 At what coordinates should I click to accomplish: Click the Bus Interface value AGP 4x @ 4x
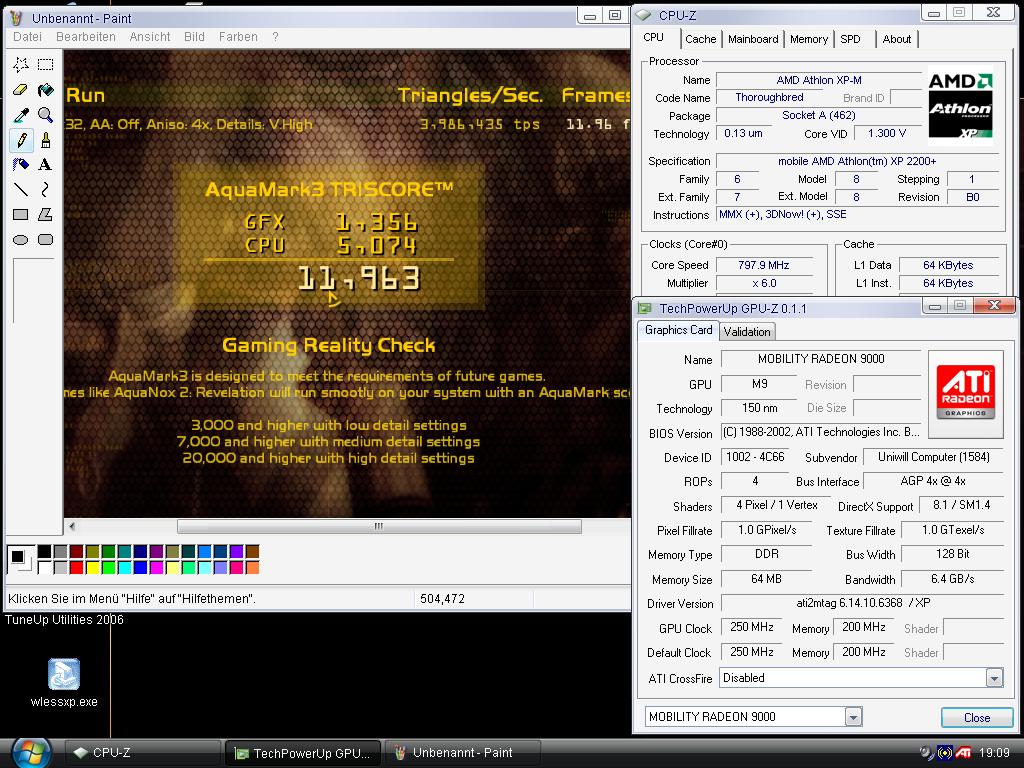click(x=933, y=481)
